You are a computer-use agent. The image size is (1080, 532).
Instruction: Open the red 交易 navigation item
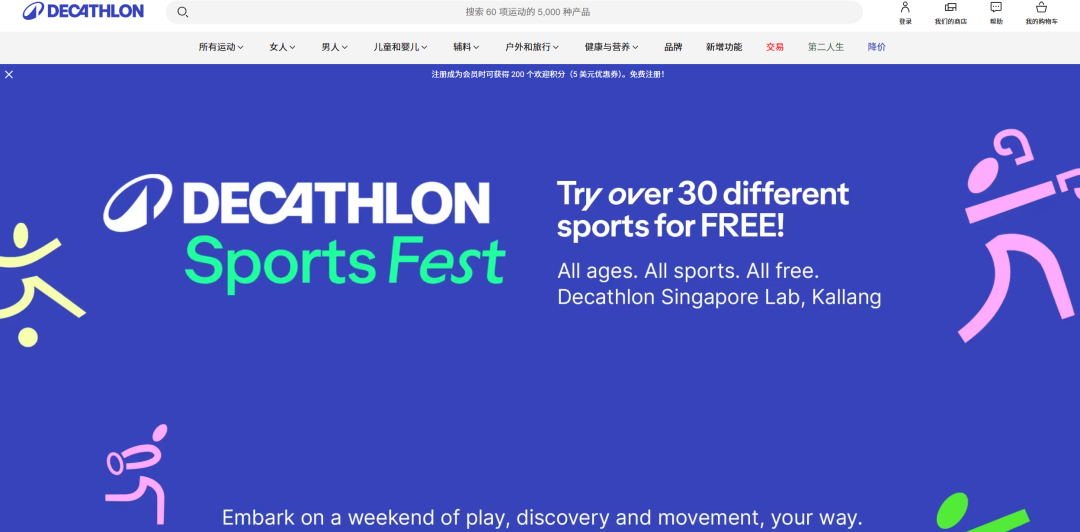point(775,47)
